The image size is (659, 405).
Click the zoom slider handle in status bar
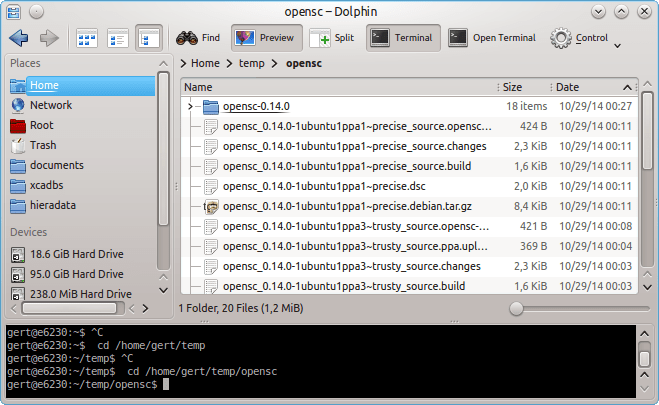click(x=516, y=309)
